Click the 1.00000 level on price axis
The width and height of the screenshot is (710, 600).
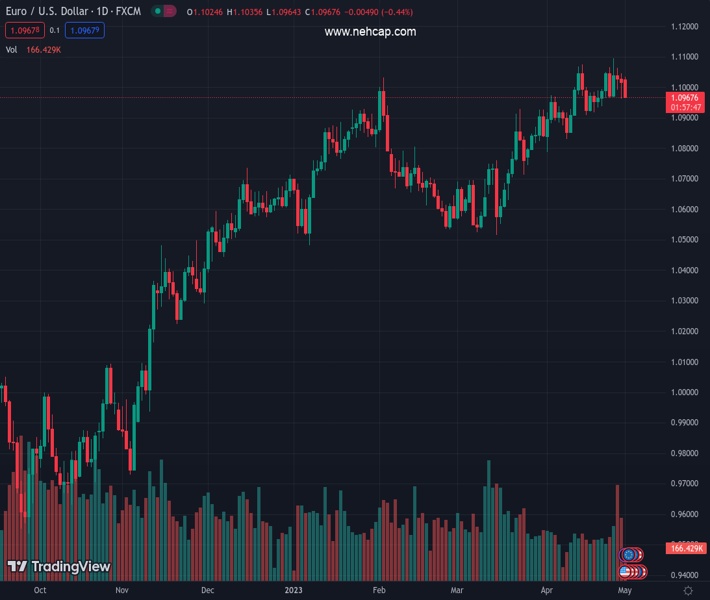point(685,392)
